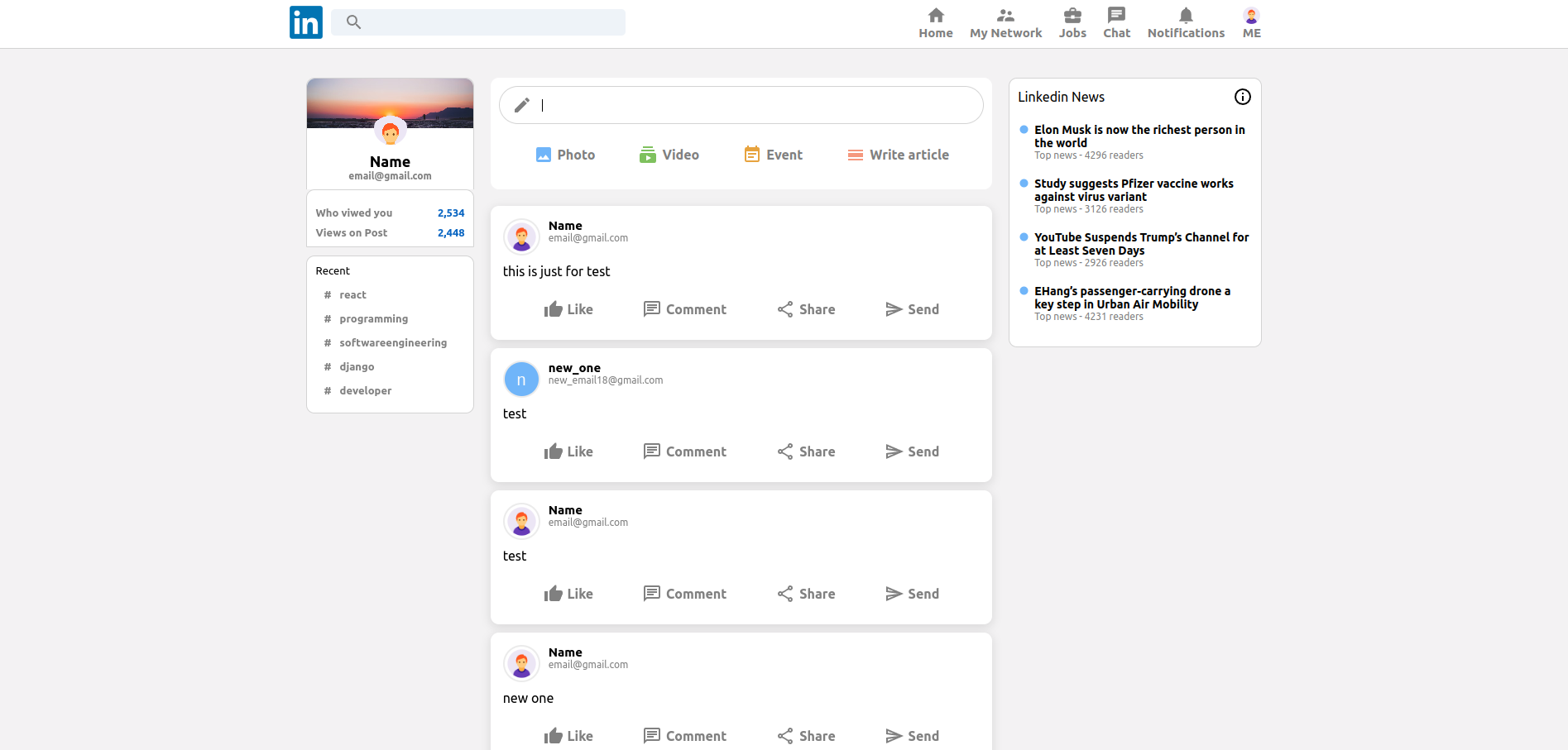Screen dimensions: 1568x750
Task: Click the Linkedin News info icon
Action: [x=1242, y=97]
